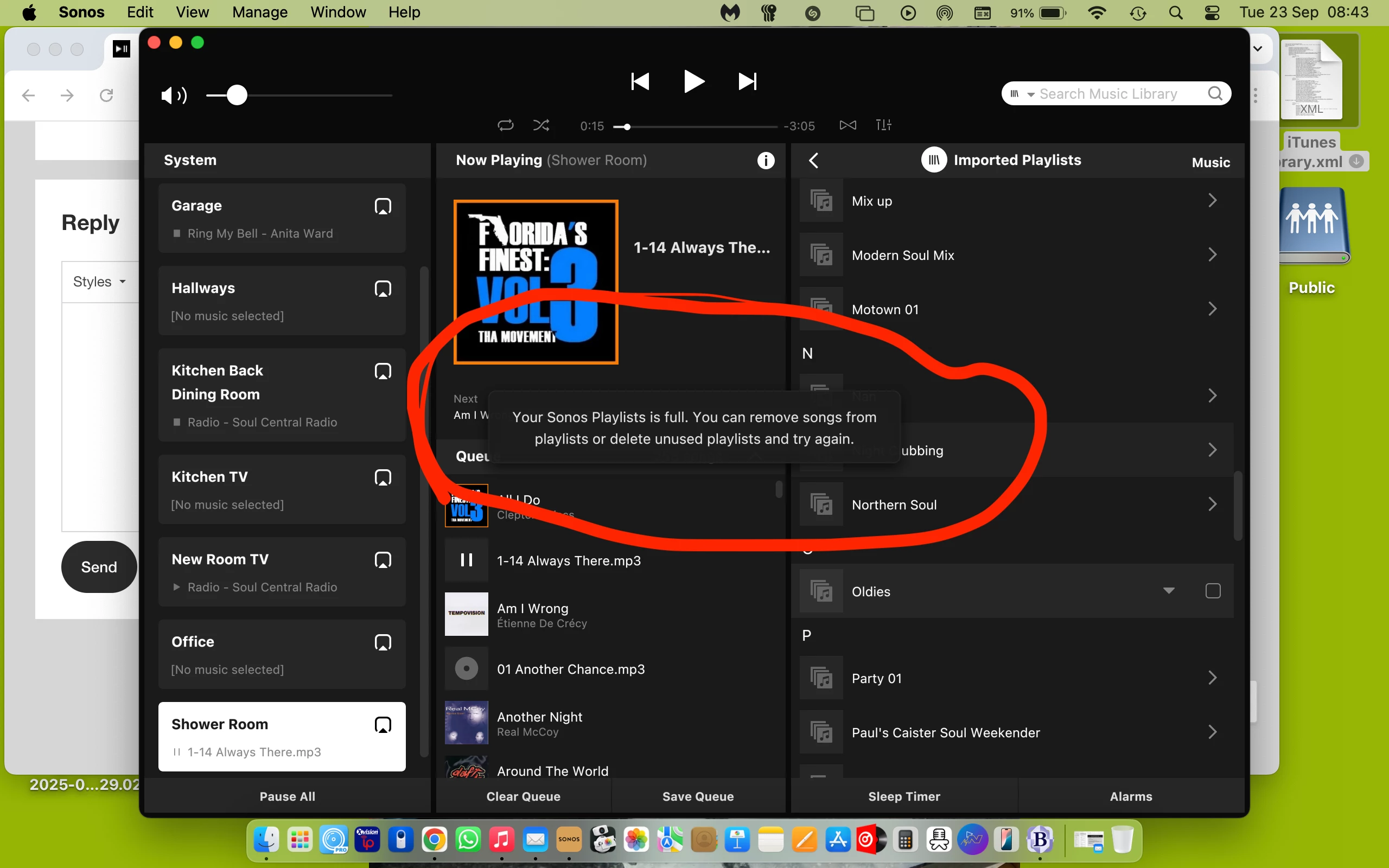Click the Save Queue button

698,796
